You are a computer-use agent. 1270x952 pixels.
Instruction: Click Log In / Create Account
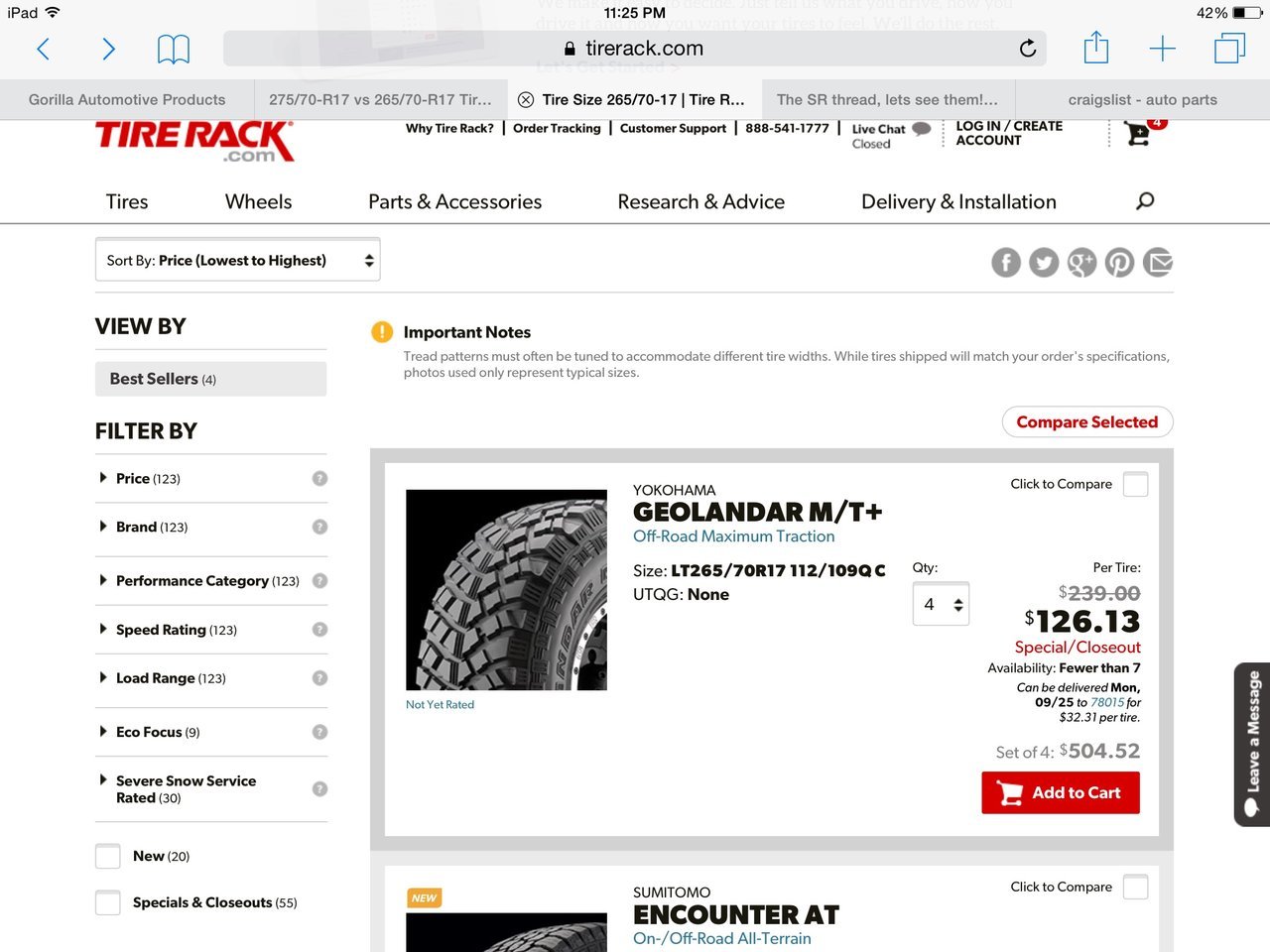(1009, 133)
